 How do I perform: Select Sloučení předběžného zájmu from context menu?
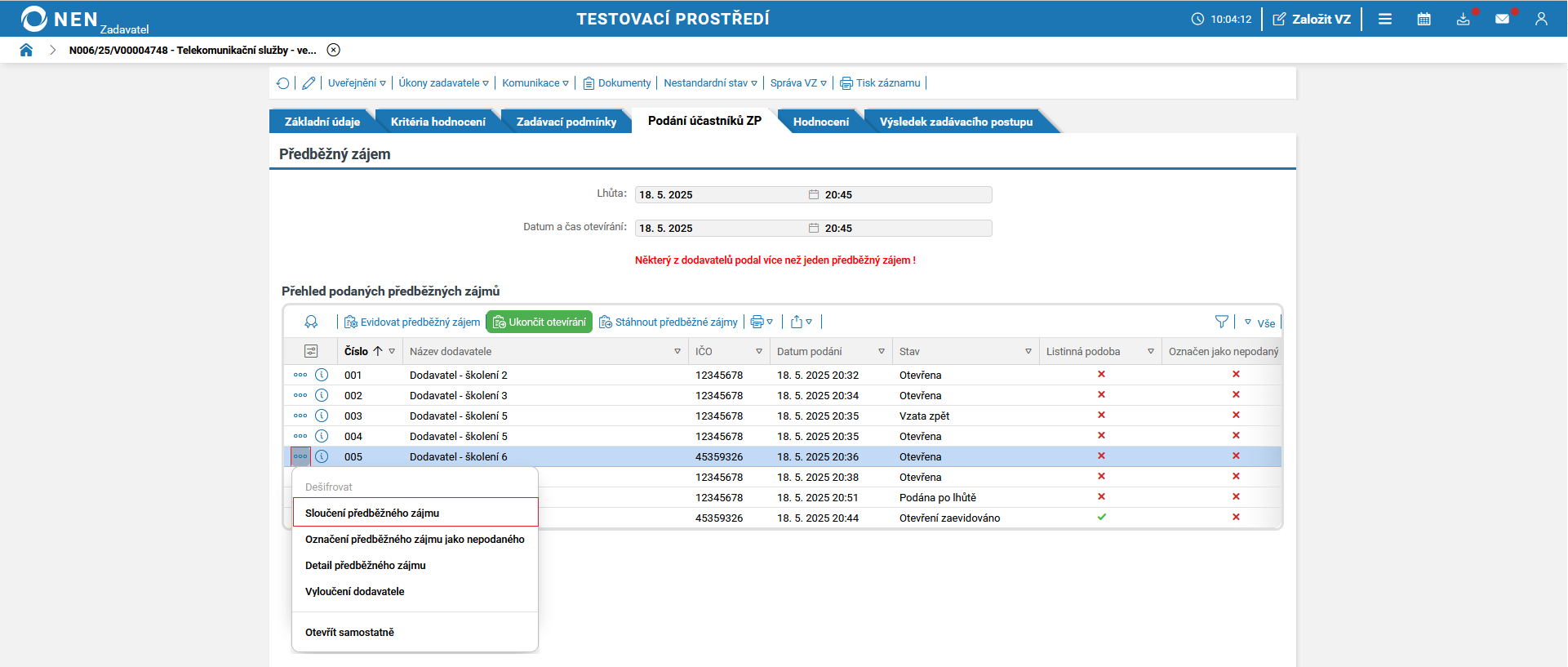pyautogui.click(x=372, y=513)
